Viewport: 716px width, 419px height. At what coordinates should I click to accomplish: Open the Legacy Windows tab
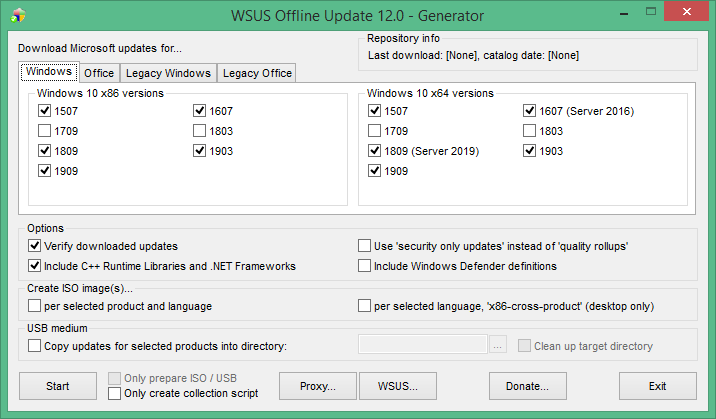168,73
